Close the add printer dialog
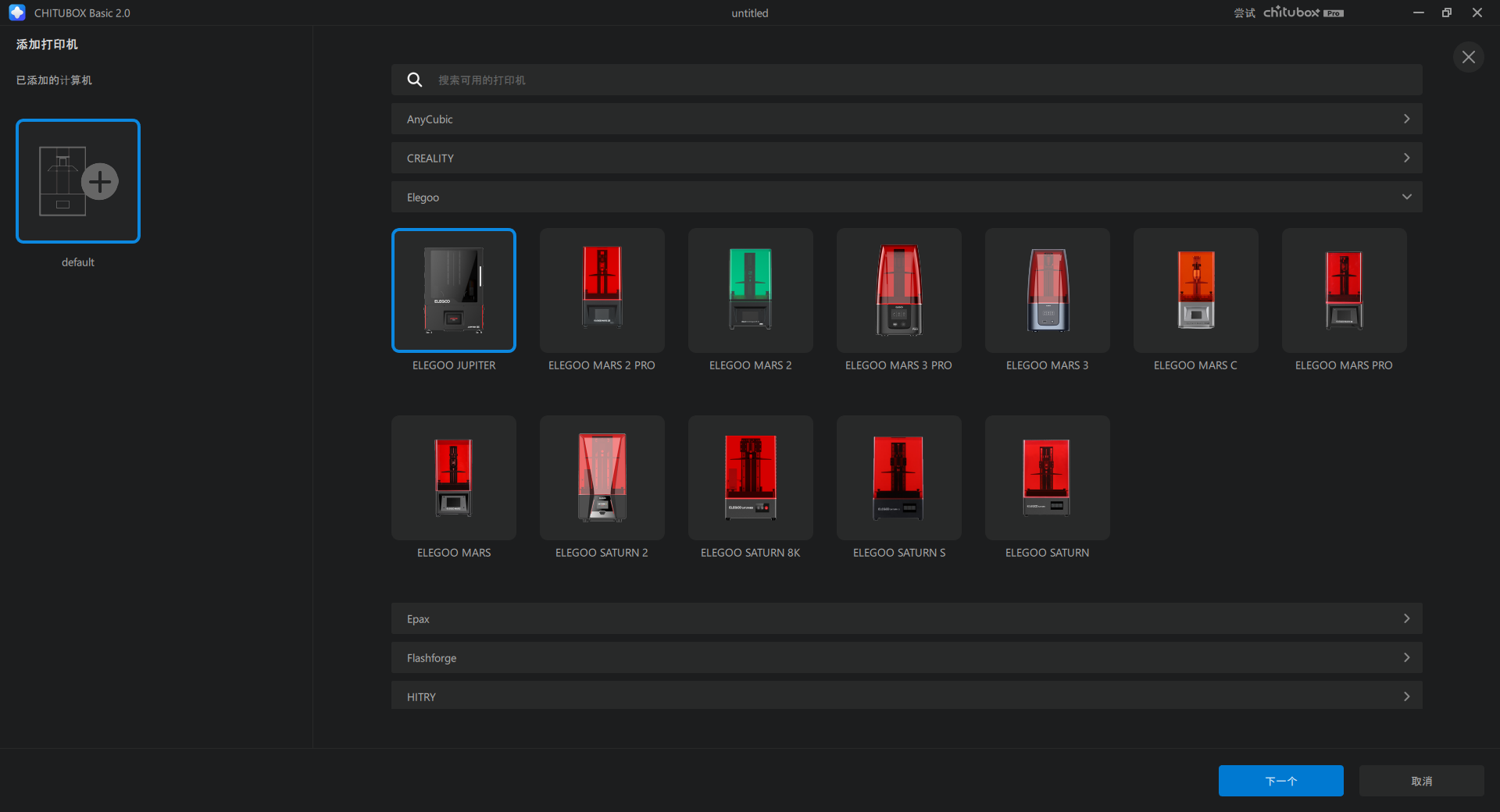This screenshot has width=1500, height=812. (x=1469, y=57)
